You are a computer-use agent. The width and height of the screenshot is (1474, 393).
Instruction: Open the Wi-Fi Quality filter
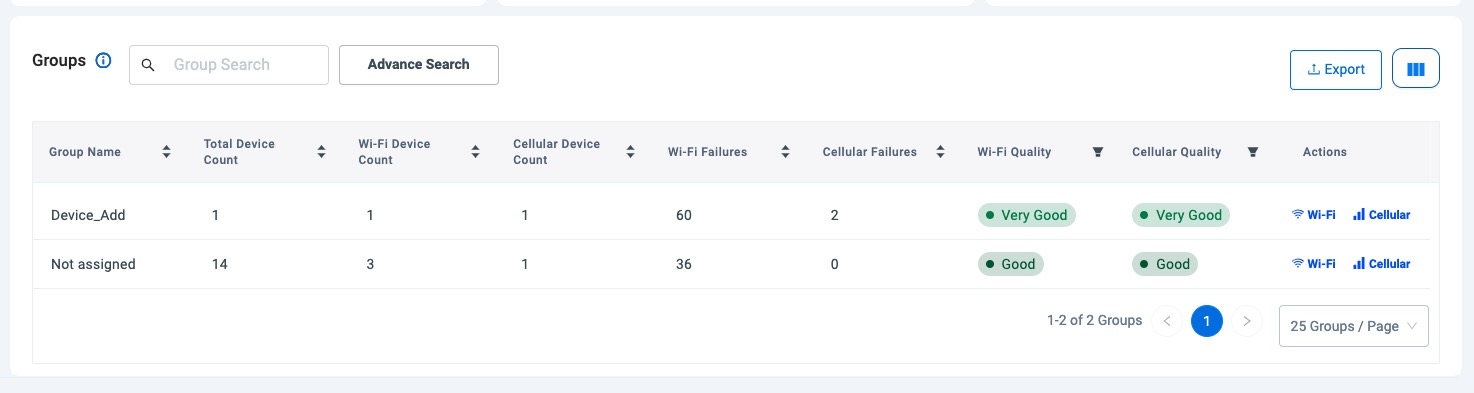1098,152
